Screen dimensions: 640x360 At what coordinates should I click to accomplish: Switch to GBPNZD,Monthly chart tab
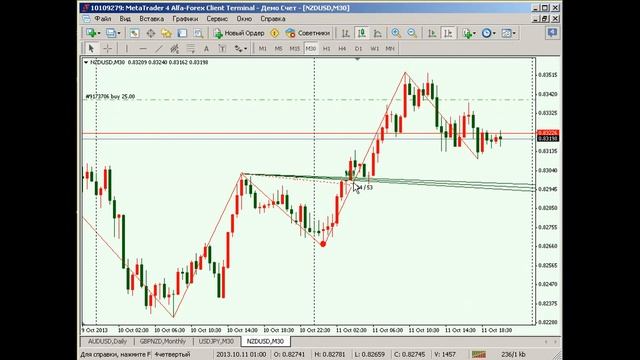point(162,341)
